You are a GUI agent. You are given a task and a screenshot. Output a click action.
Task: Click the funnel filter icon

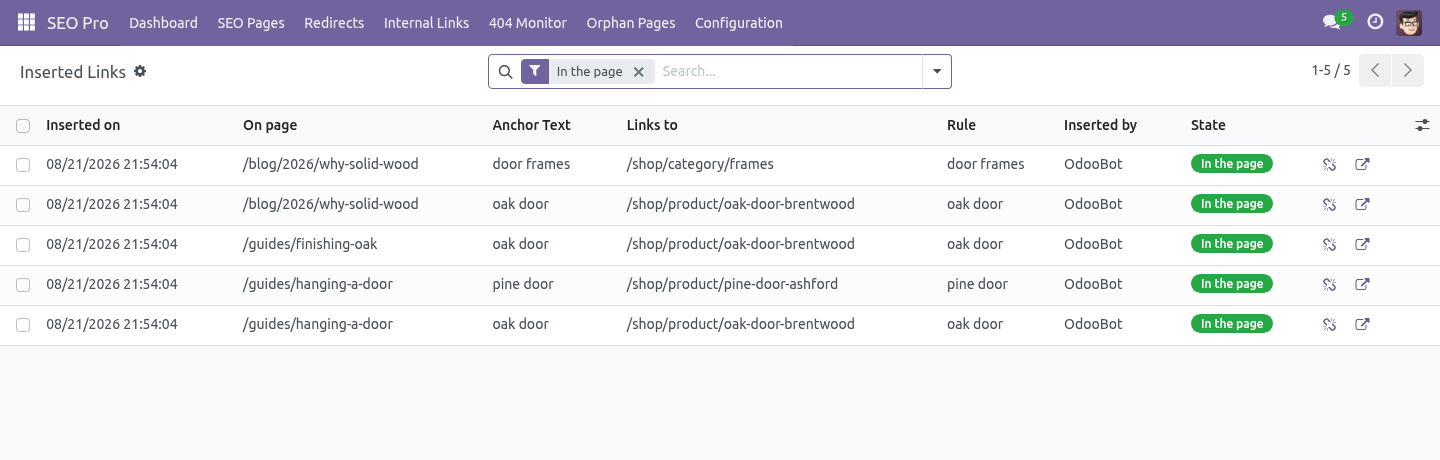pyautogui.click(x=535, y=71)
